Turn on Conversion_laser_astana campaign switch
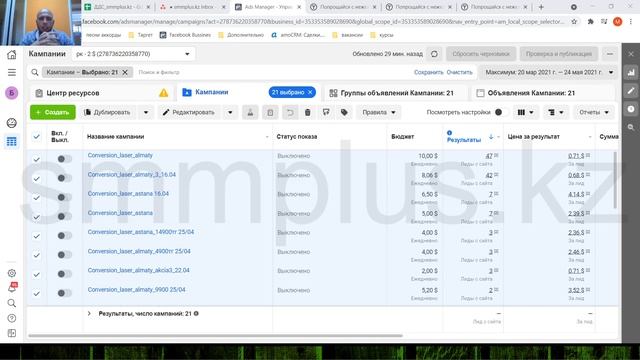The image size is (640, 360). [64, 216]
